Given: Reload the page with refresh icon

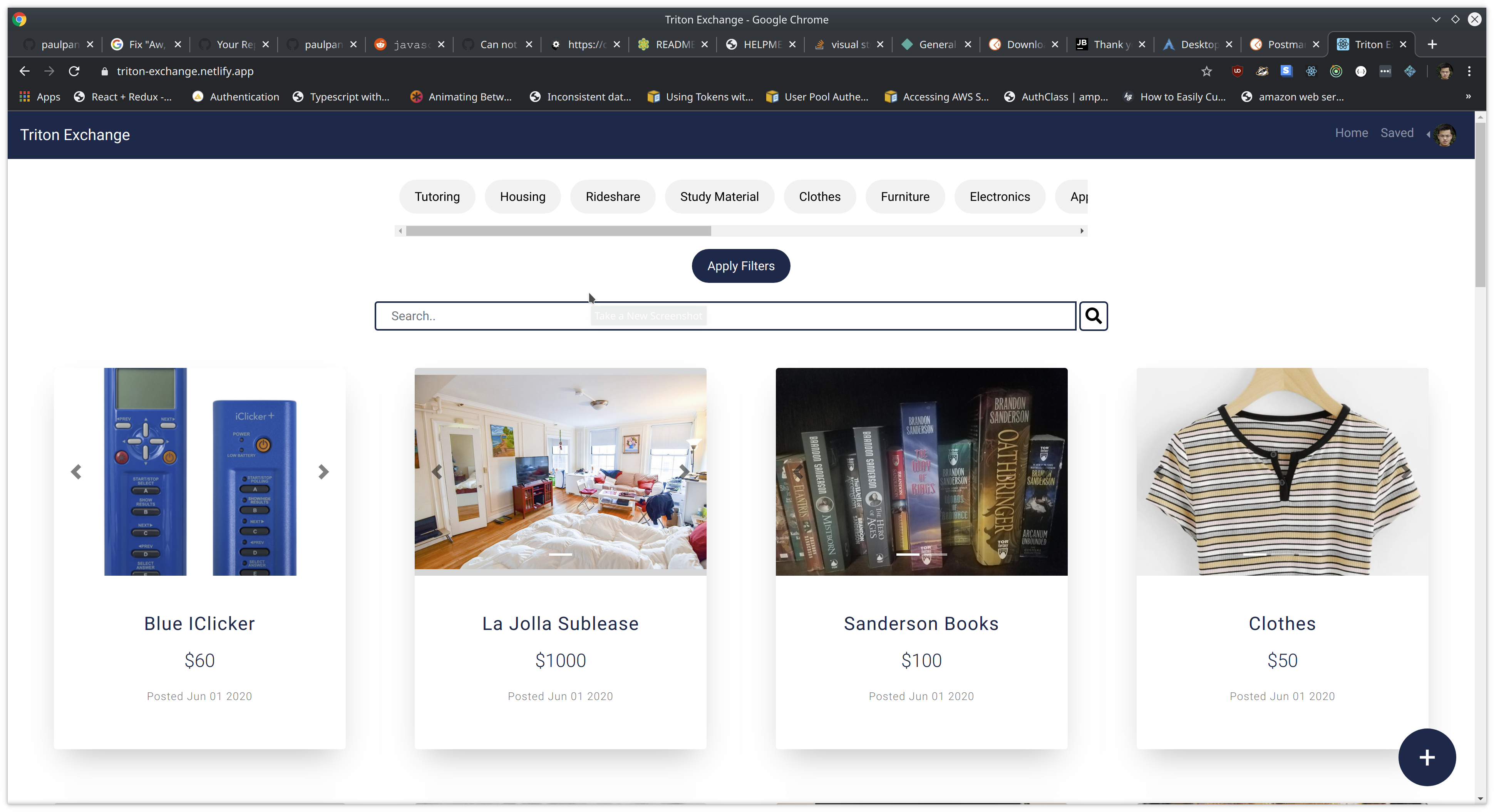Looking at the screenshot, I should pyautogui.click(x=74, y=71).
